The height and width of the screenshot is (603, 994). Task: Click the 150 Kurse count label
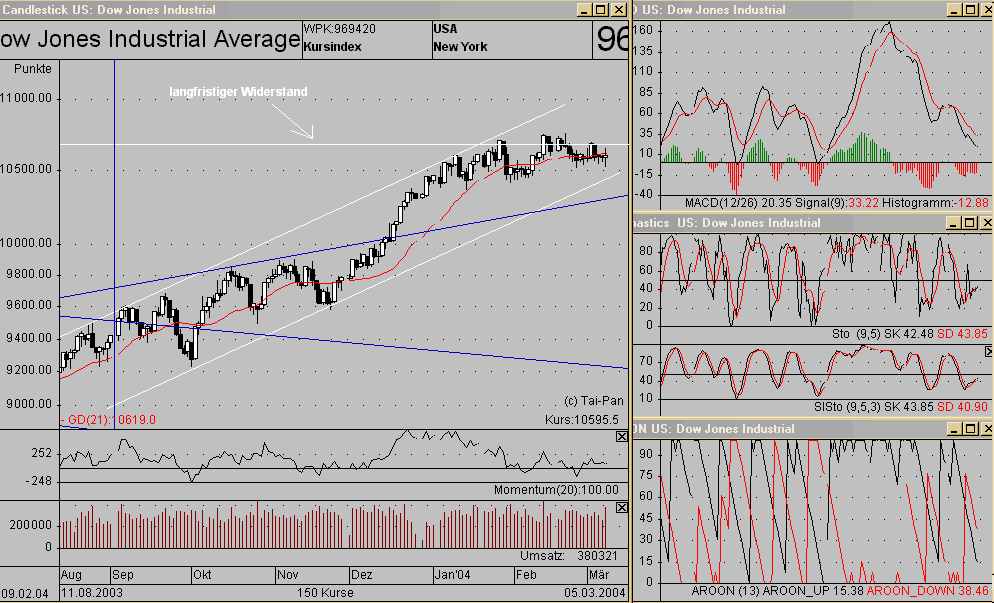(325, 593)
